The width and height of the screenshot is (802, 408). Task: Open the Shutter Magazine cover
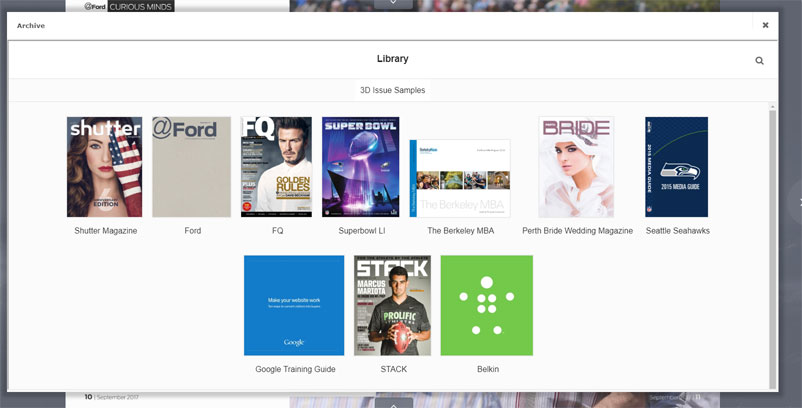pos(105,167)
